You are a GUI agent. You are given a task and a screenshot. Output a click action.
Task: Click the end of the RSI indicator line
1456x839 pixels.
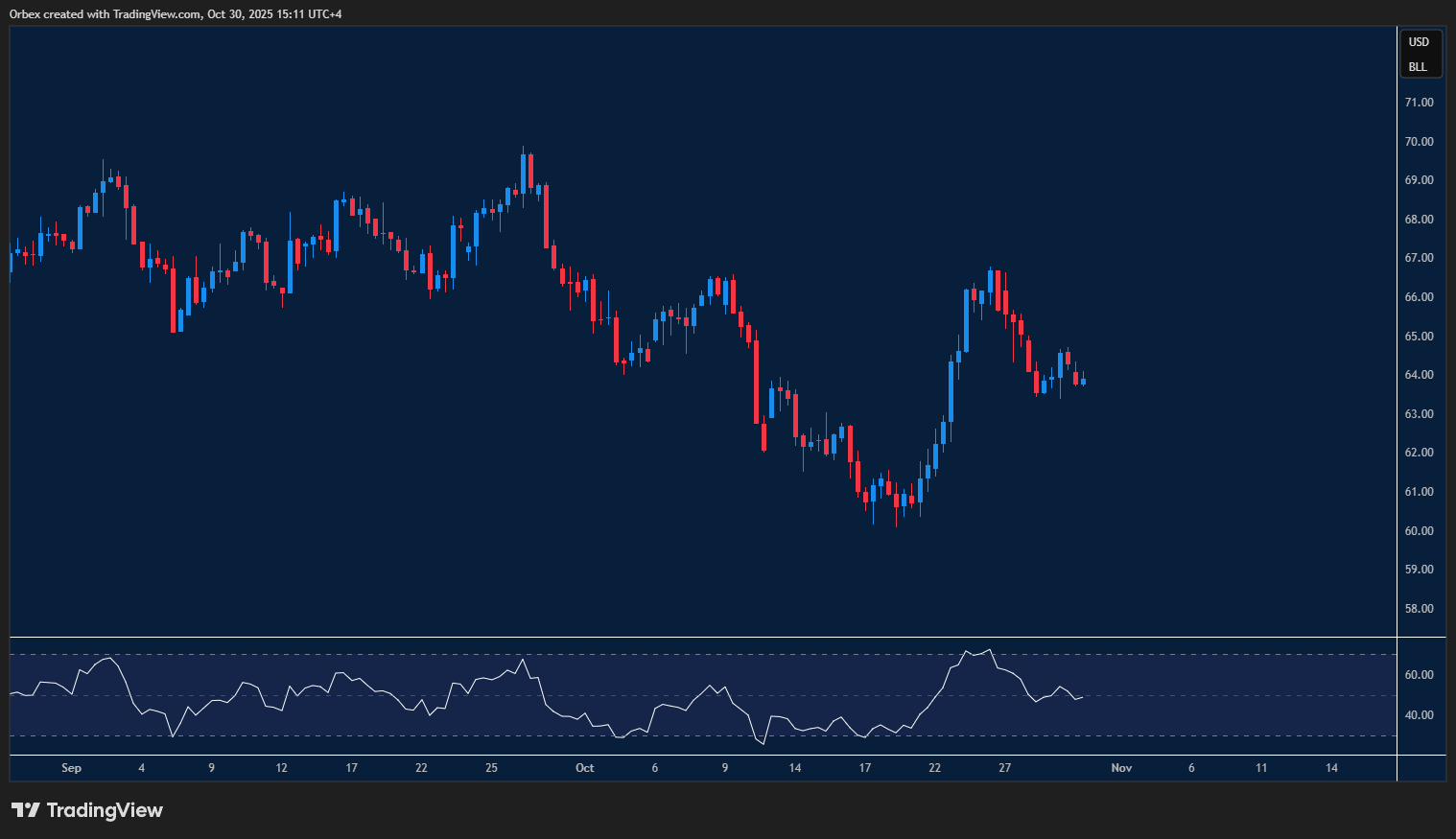pos(1082,697)
